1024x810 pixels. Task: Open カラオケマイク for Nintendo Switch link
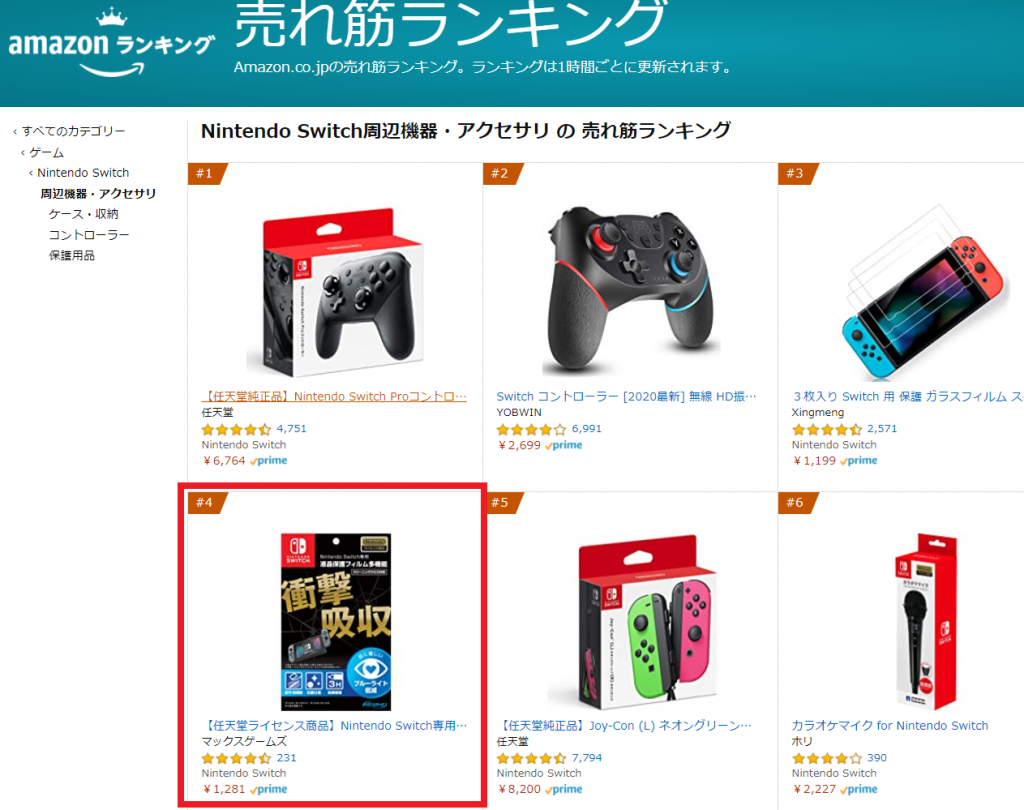(x=889, y=726)
